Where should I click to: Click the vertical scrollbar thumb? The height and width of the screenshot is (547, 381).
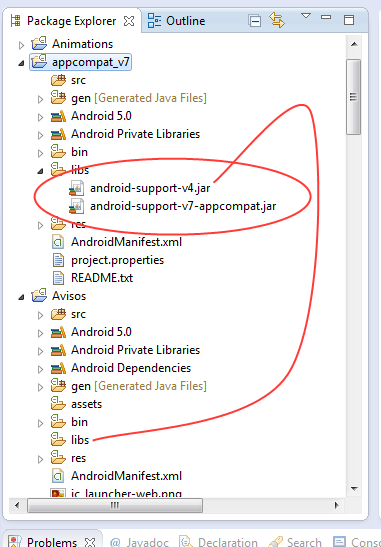(x=354, y=97)
